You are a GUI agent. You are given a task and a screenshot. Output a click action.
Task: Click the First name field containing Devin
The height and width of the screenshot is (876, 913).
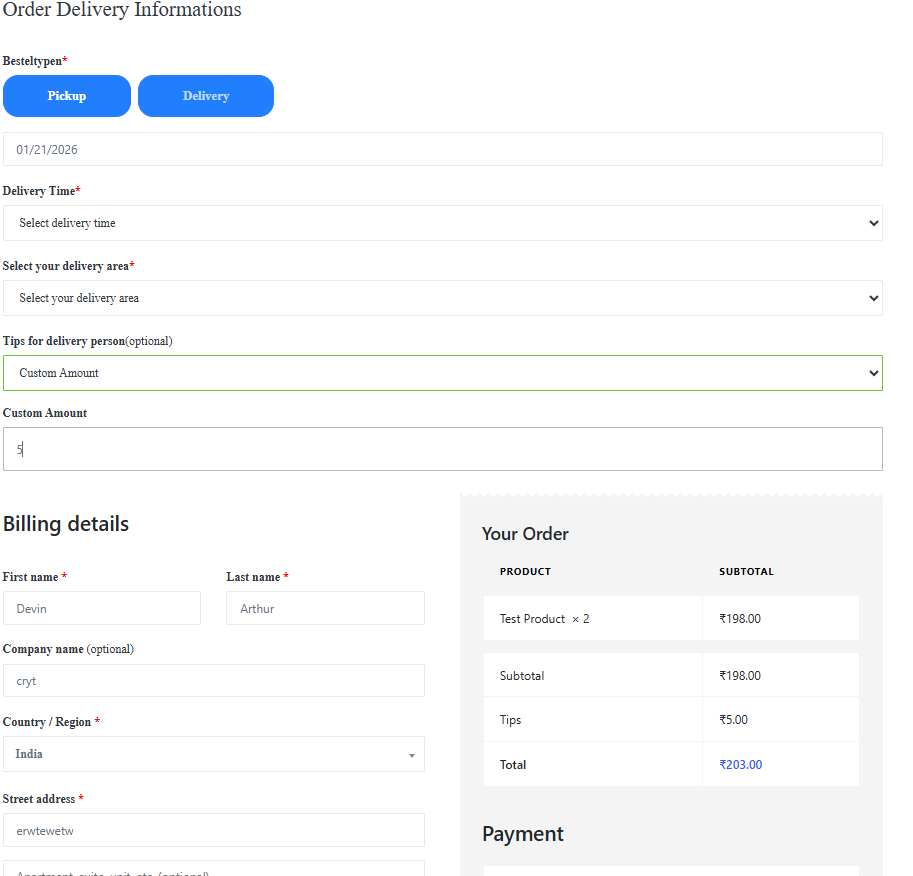click(102, 608)
